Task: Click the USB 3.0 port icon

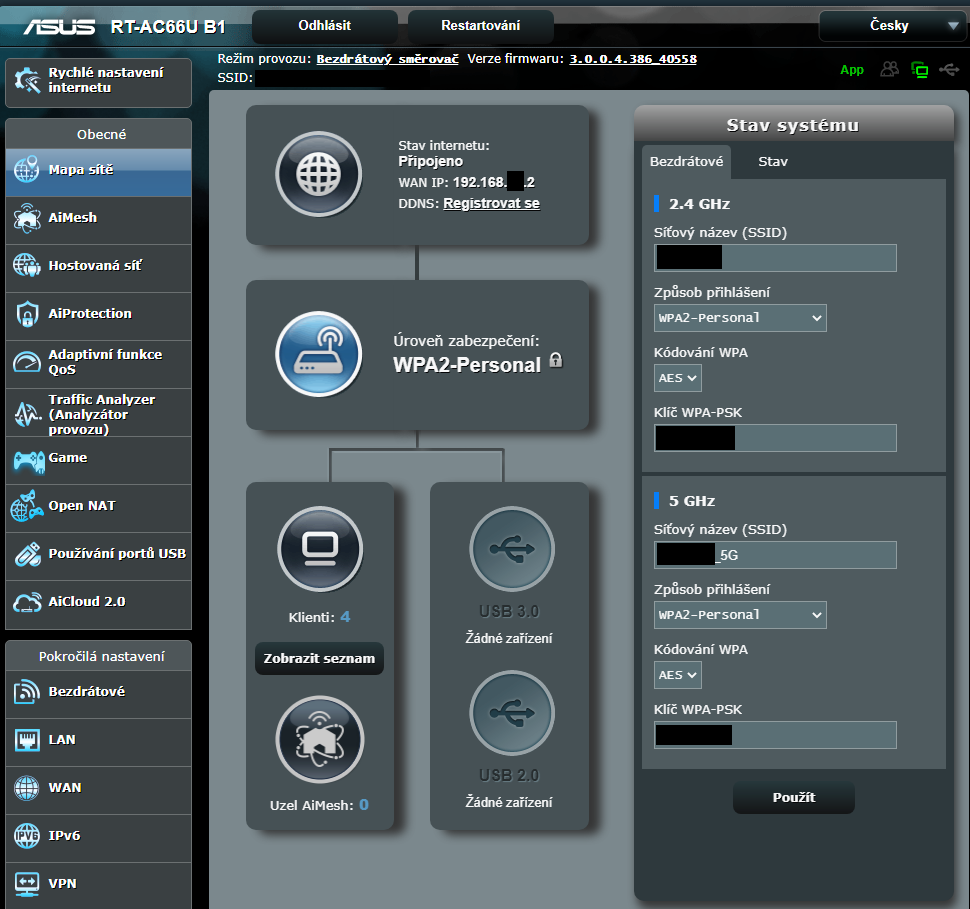Action: tap(511, 549)
